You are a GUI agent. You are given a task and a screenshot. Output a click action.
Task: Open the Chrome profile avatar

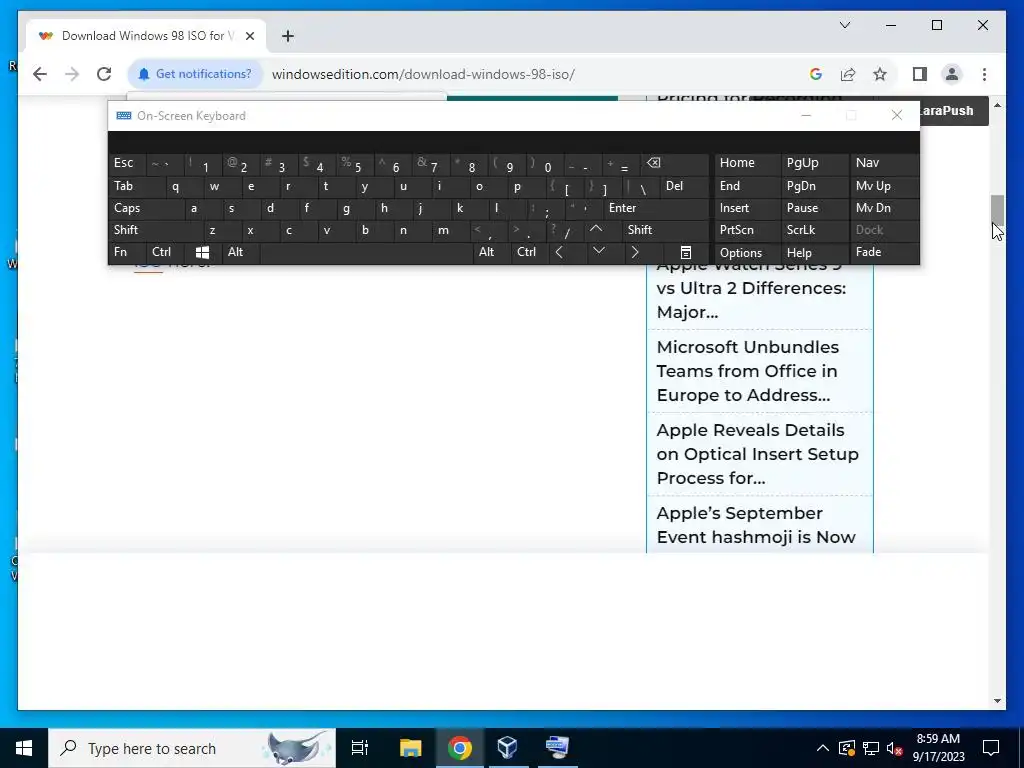tap(952, 74)
